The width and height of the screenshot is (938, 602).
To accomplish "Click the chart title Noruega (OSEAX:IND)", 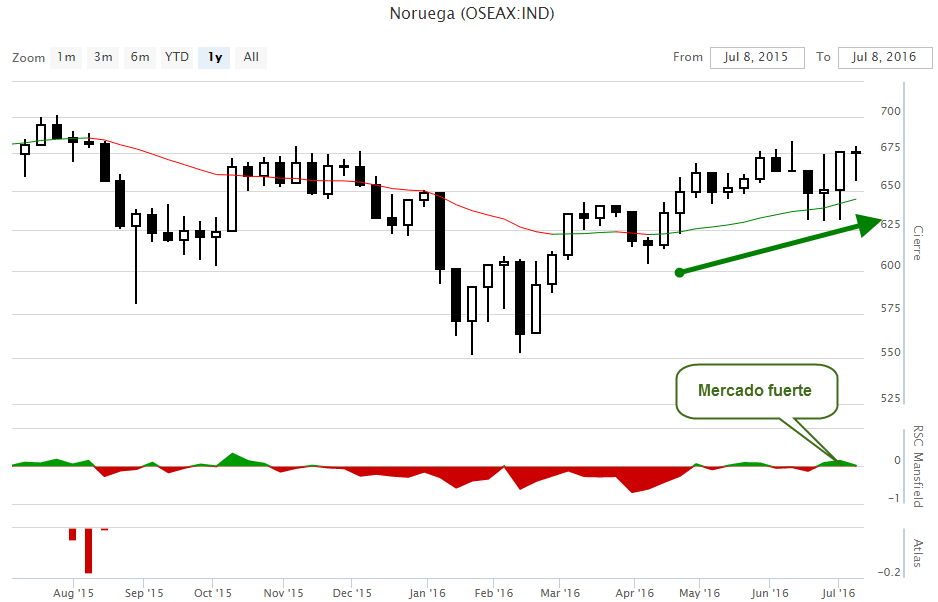I will click(472, 13).
